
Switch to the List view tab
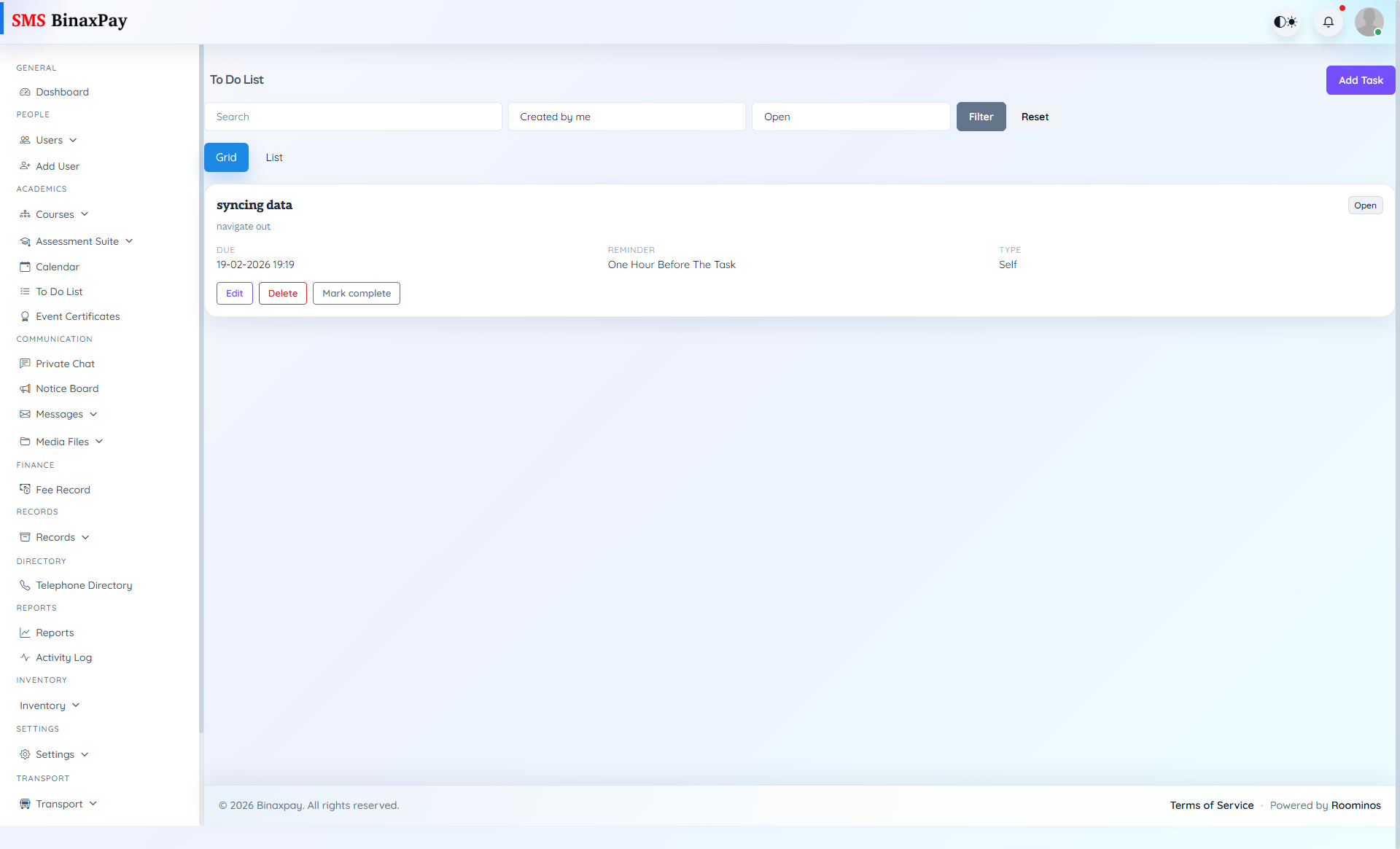(273, 157)
